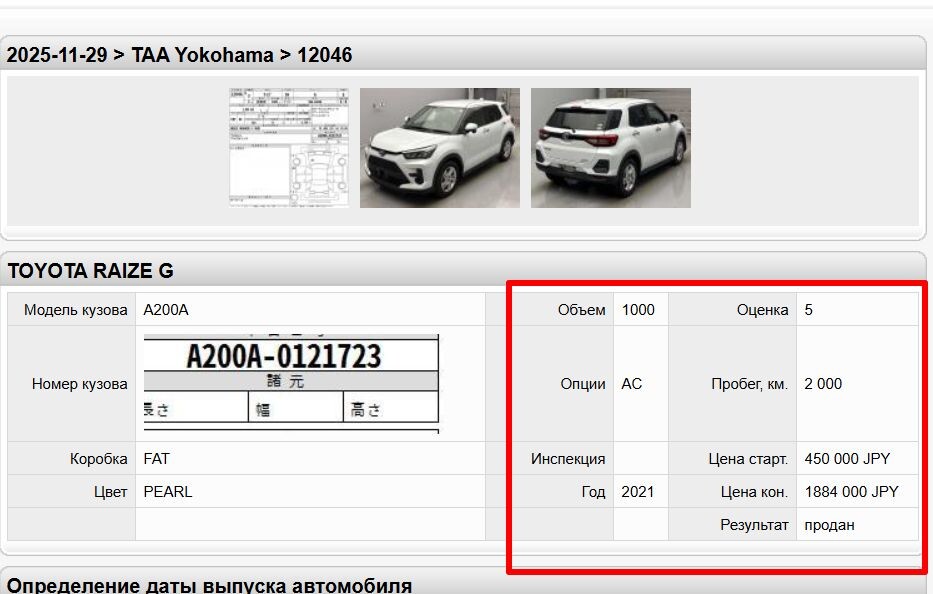Select the 'Цвет' label
Viewport: 933px width, 594px height.
[x=111, y=492]
